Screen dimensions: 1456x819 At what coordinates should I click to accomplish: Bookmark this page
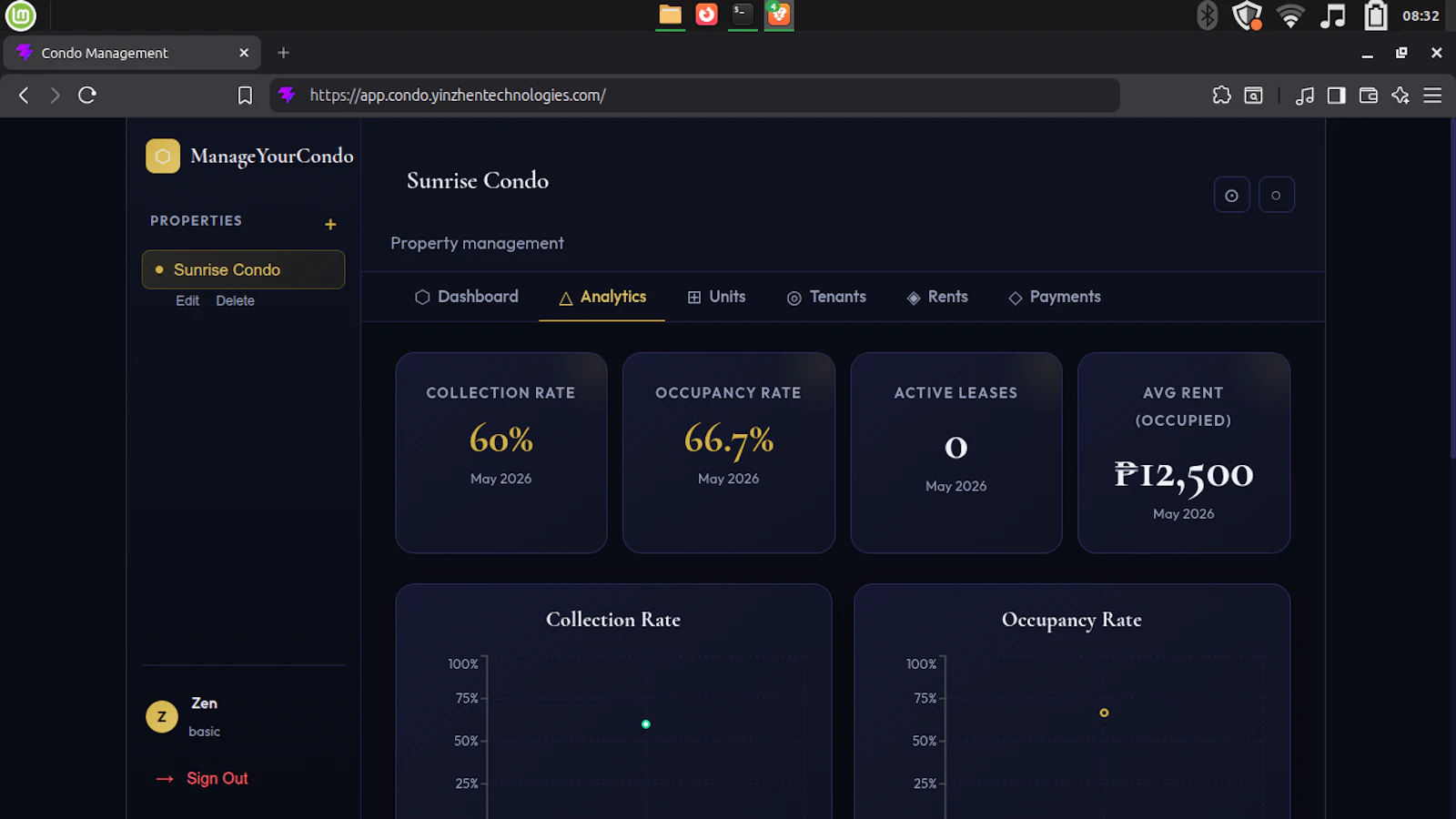[x=245, y=96]
